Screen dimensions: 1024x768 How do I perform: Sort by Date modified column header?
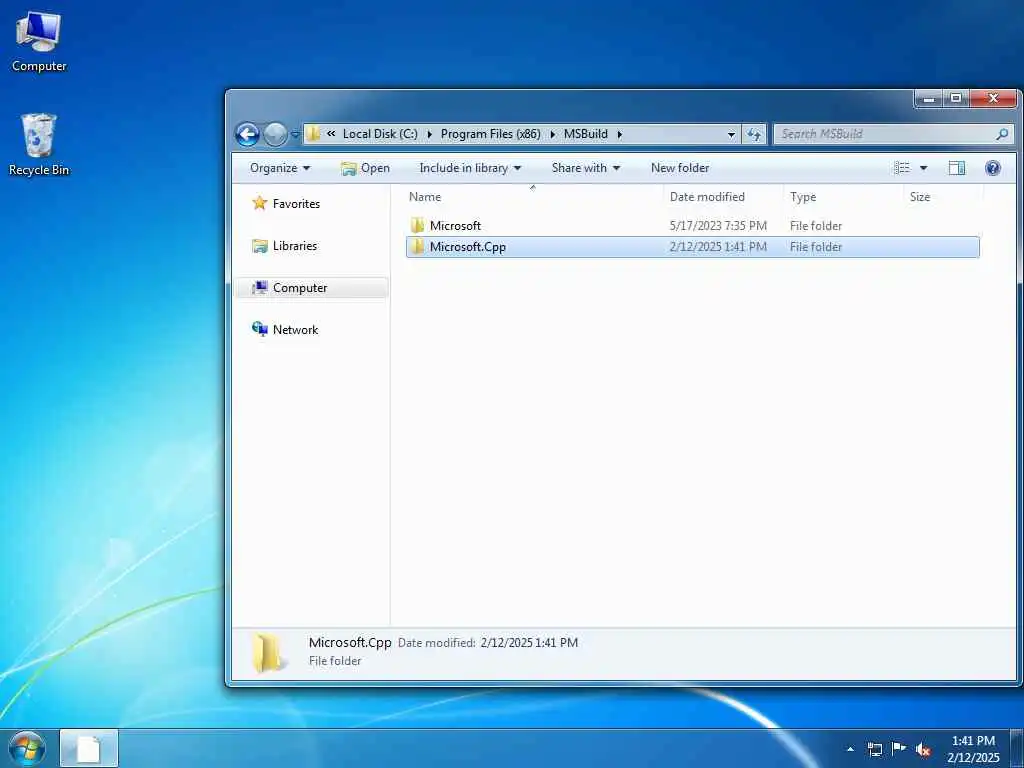point(724,197)
